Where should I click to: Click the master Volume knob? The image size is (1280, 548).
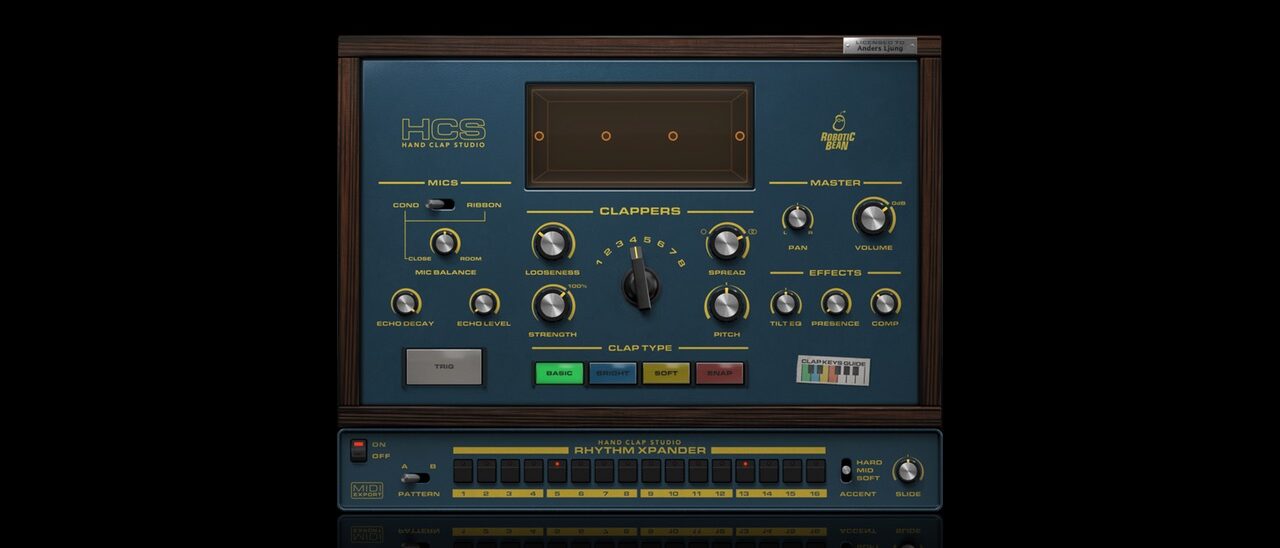pyautogui.click(x=873, y=217)
